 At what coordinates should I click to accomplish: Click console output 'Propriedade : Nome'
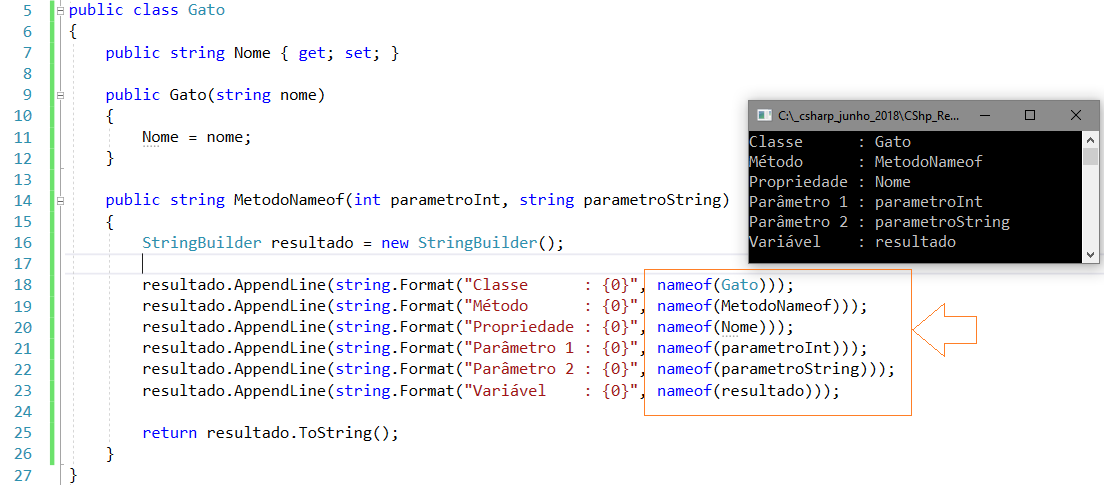pos(830,182)
